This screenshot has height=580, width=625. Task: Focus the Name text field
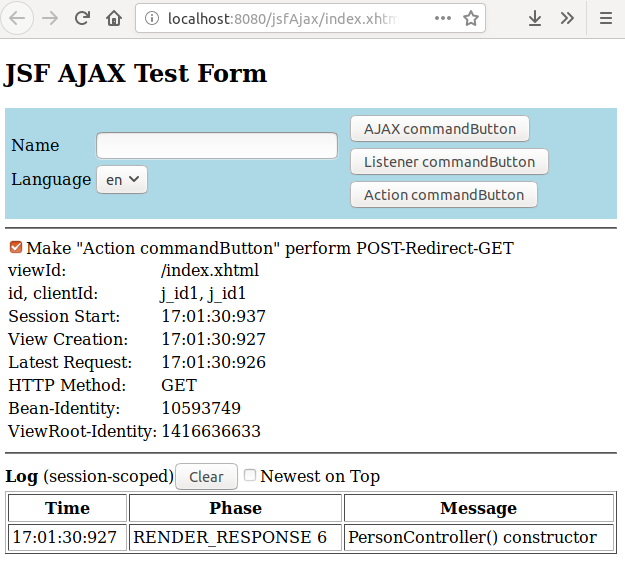pos(216,146)
